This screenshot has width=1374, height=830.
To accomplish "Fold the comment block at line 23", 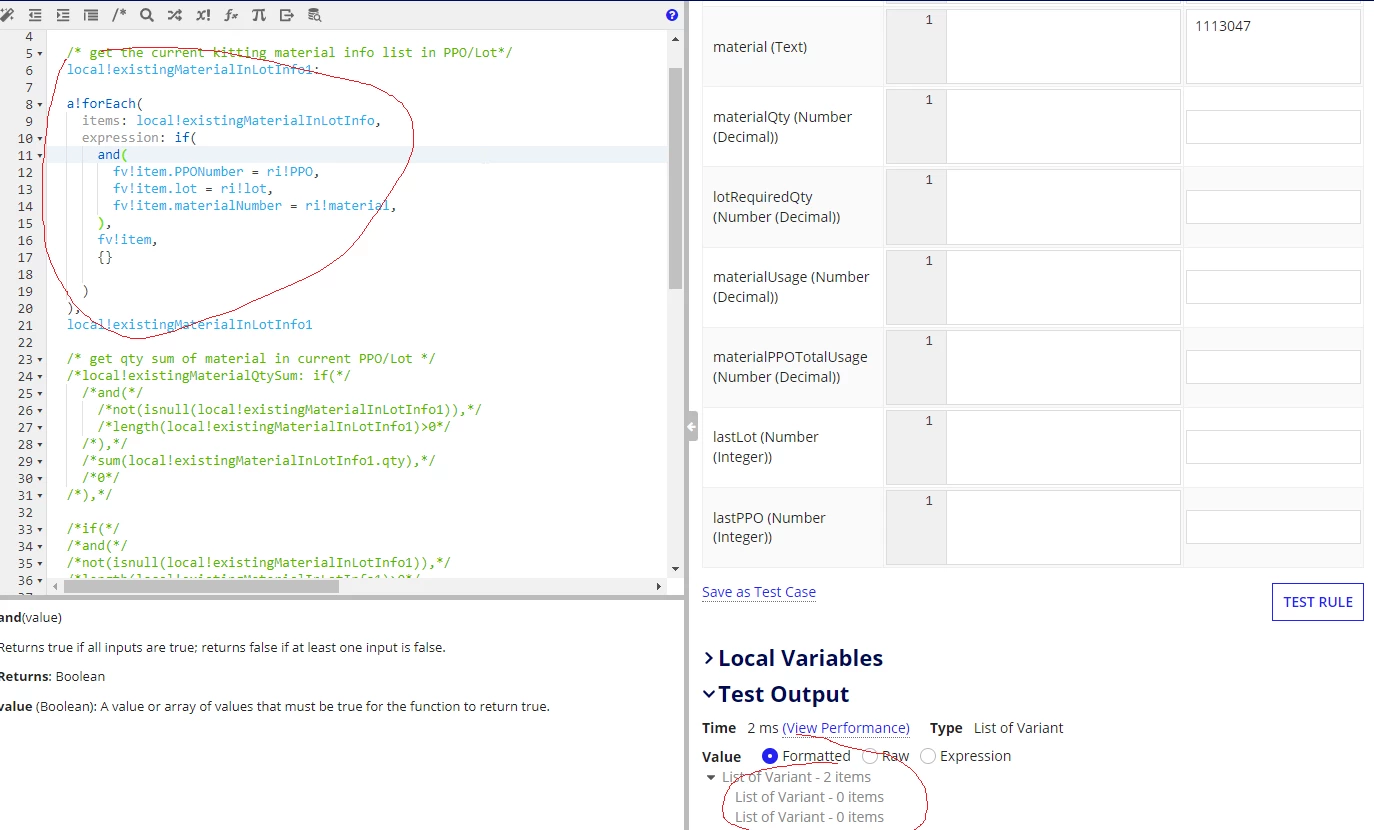I will (39, 359).
